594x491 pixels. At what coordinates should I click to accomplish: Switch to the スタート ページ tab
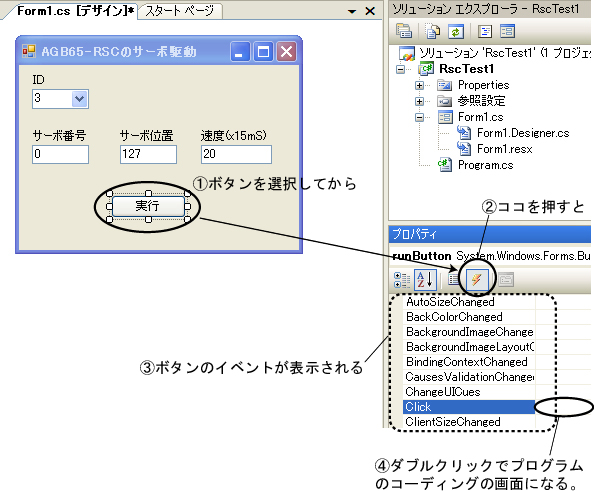[180, 11]
